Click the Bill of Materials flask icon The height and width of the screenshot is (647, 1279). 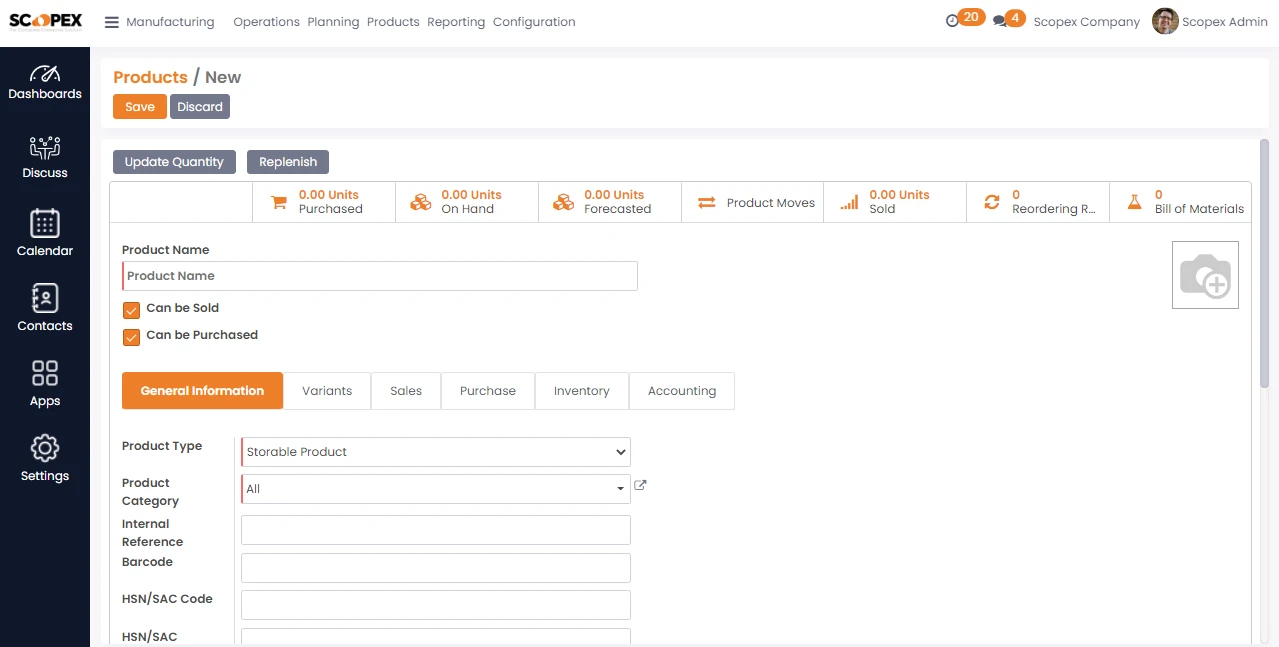click(1134, 202)
